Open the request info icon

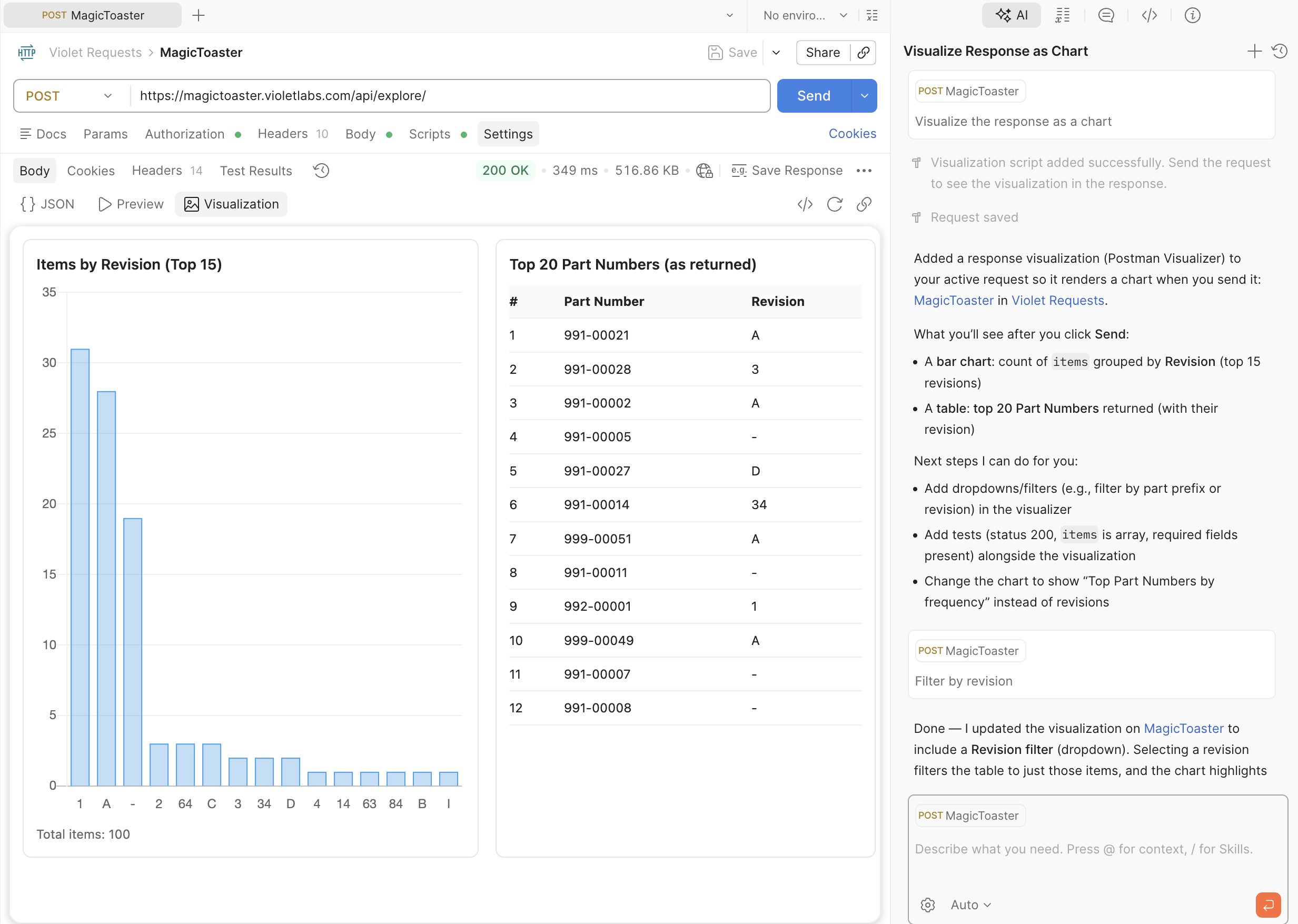click(x=1192, y=15)
